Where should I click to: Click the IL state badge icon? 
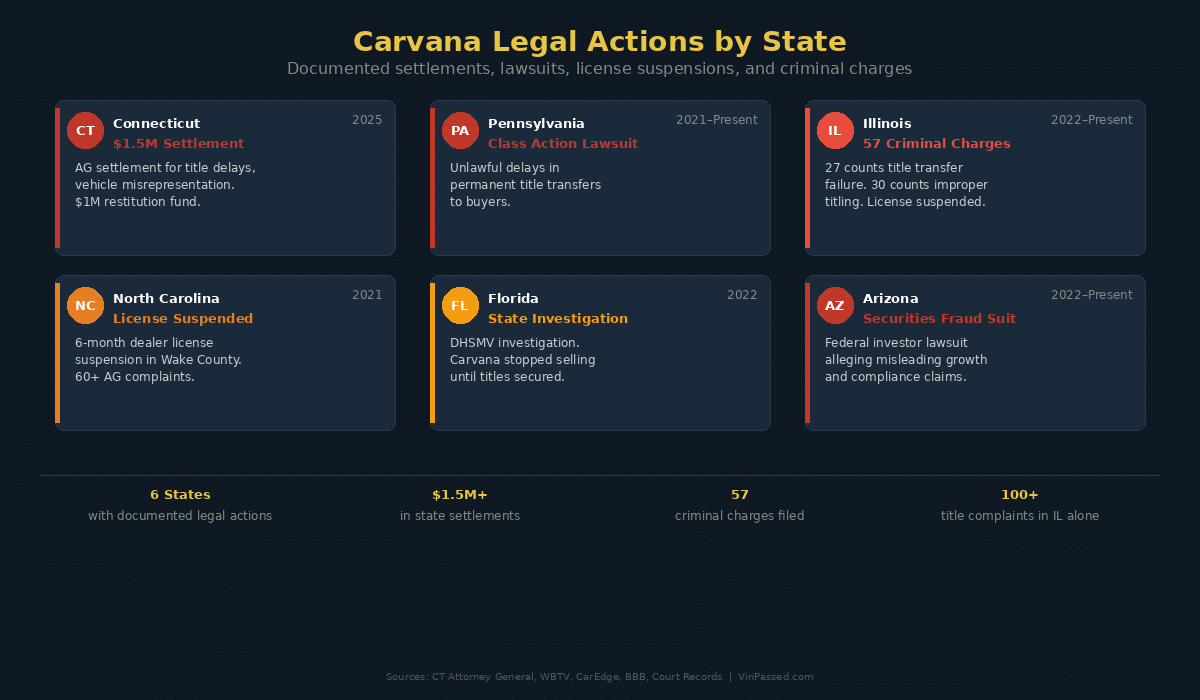pos(835,130)
